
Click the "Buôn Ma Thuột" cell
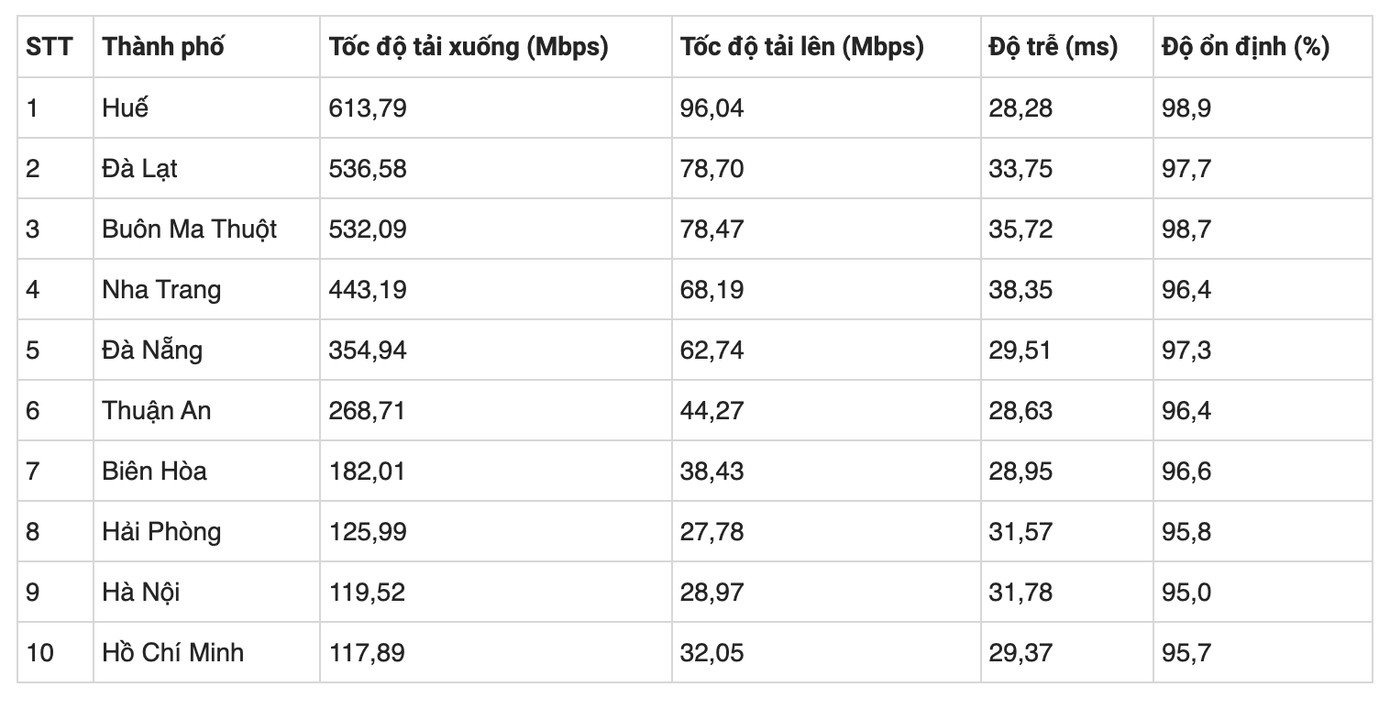point(189,229)
